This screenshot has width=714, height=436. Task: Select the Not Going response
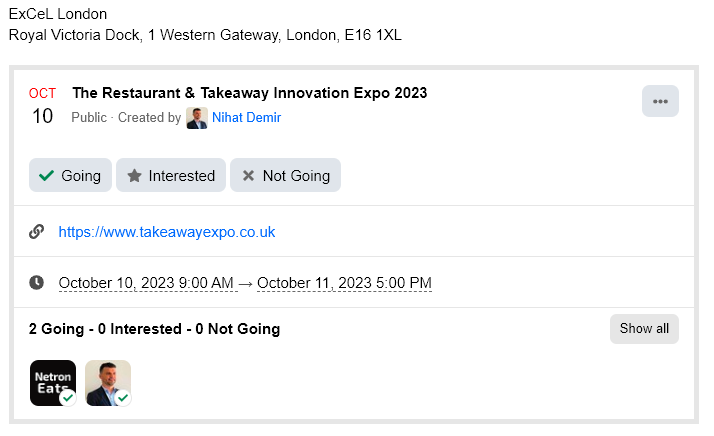pos(285,175)
